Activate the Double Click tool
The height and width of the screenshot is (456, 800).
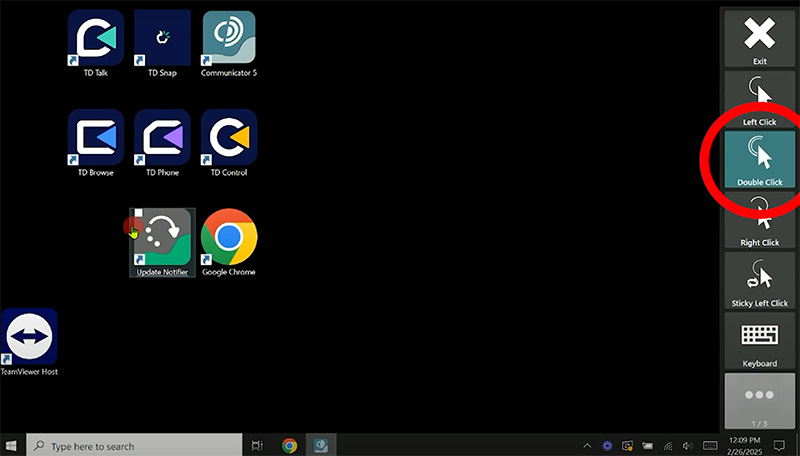coord(760,158)
